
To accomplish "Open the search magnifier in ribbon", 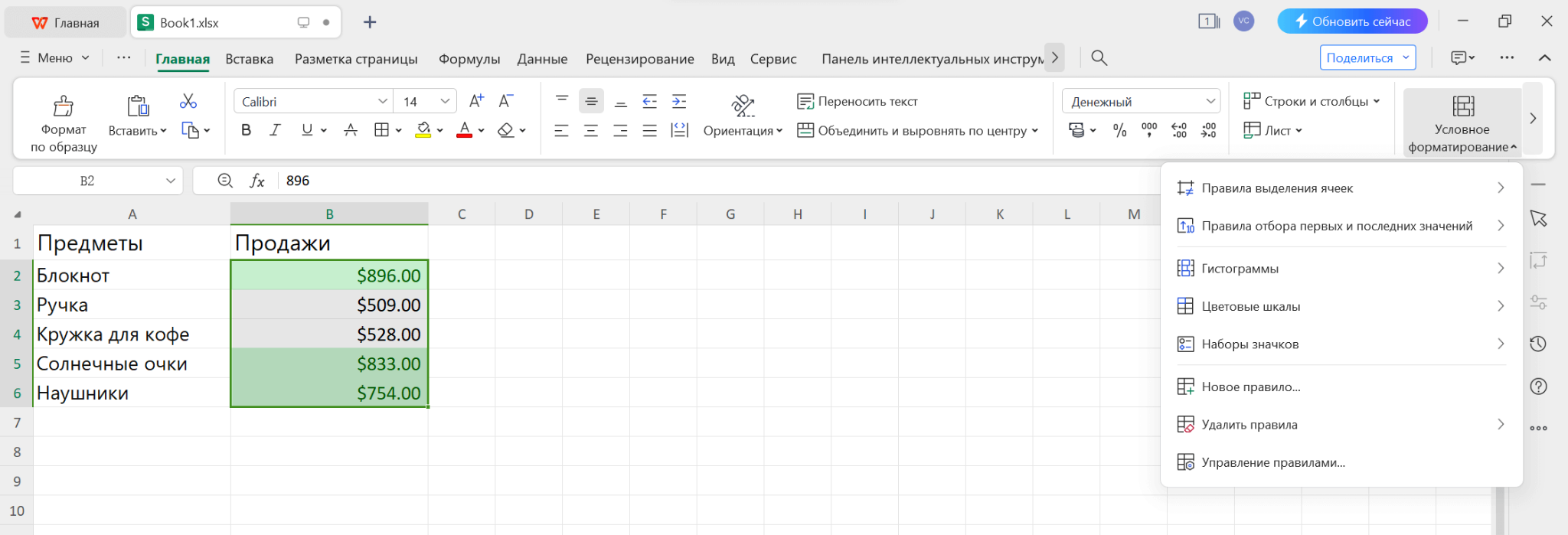I will 1099,58.
